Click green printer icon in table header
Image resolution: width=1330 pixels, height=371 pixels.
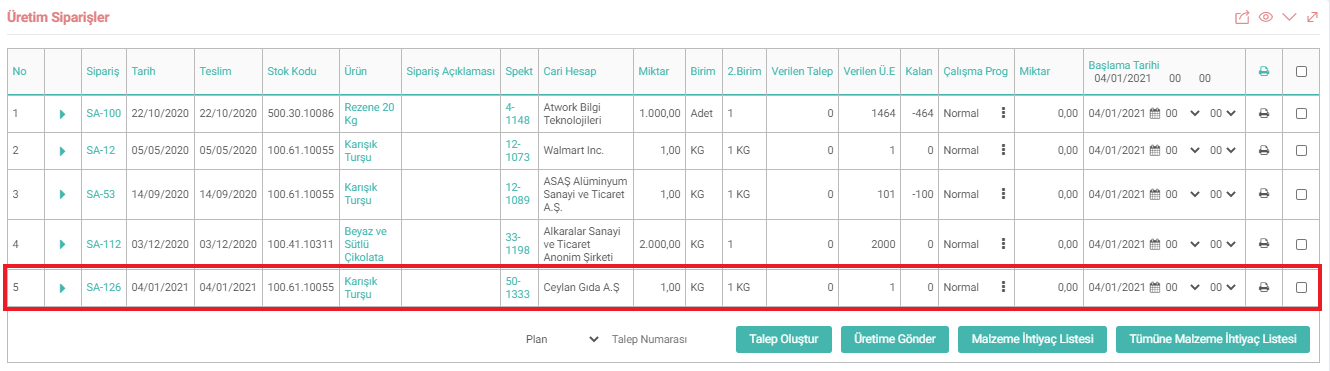click(1264, 71)
